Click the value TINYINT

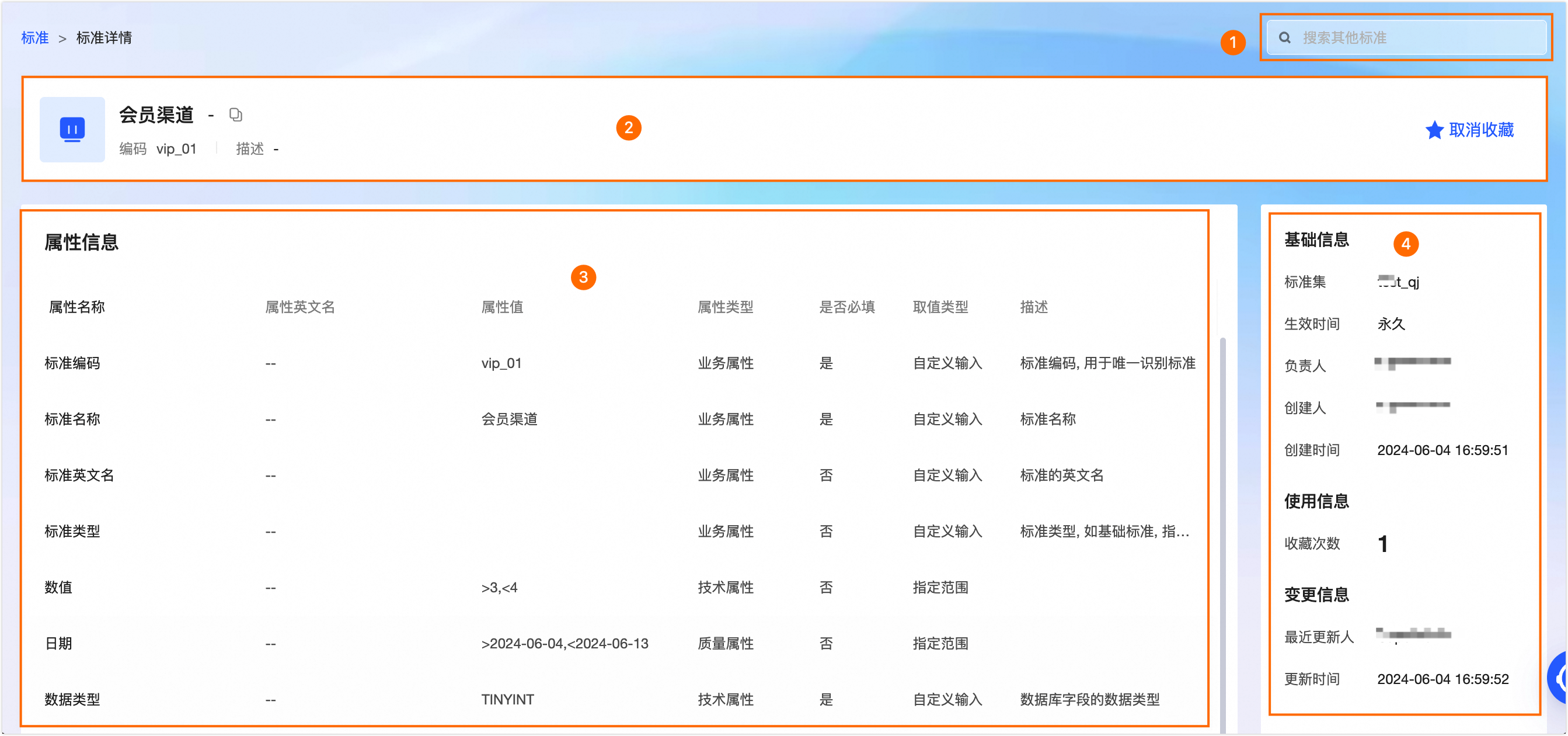coord(508,699)
